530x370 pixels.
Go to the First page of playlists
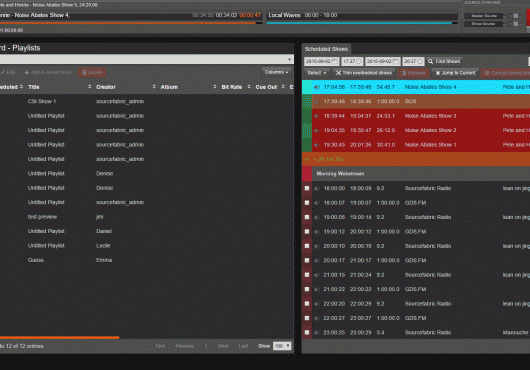(160, 346)
